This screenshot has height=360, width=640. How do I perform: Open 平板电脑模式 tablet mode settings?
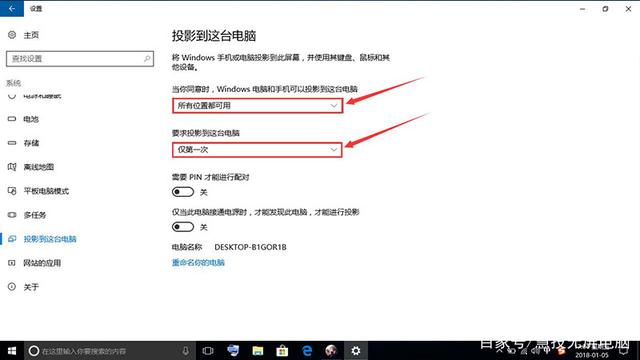[x=46, y=191]
